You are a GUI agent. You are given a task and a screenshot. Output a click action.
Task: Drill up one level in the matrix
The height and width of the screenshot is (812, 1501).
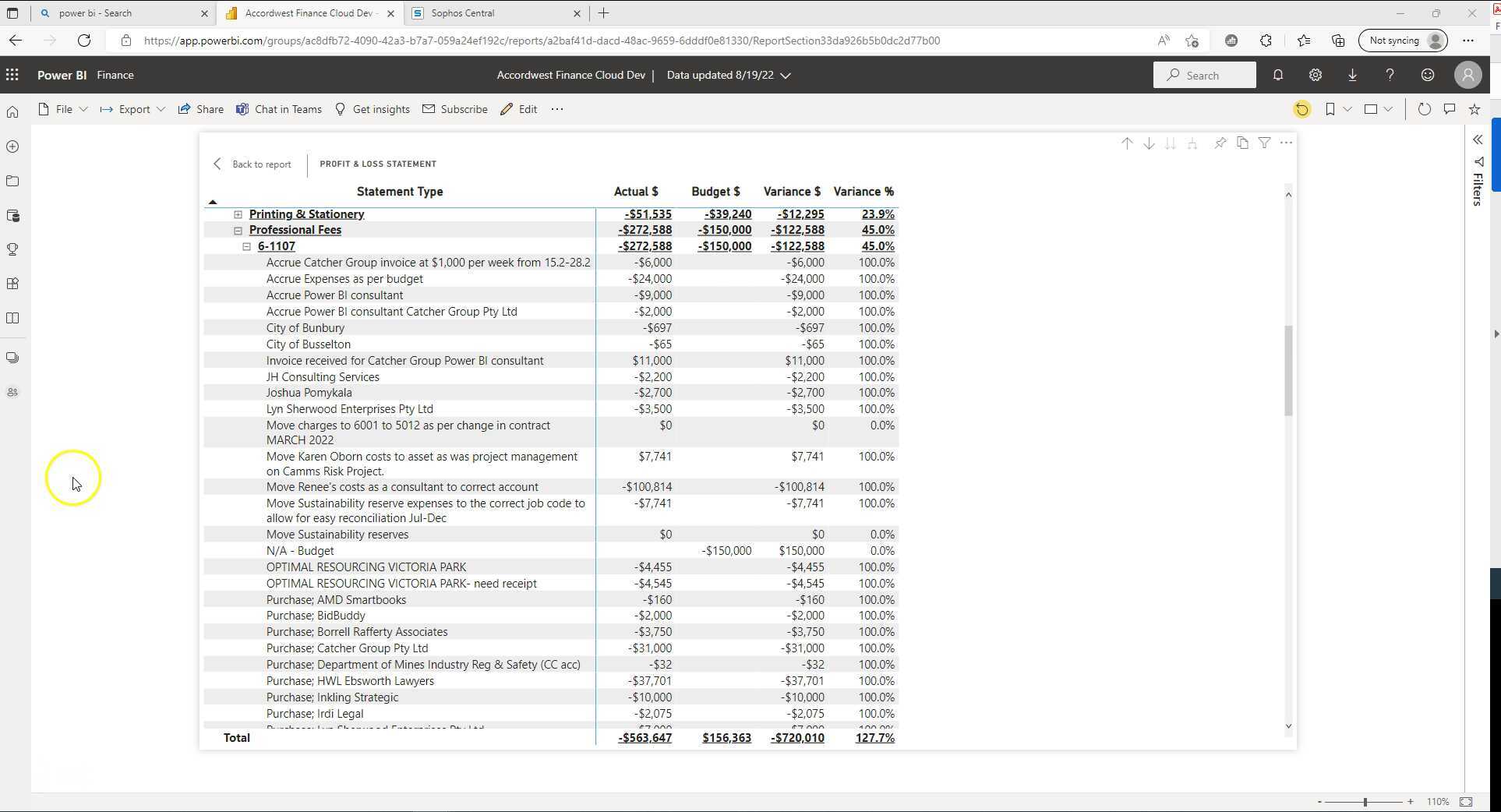[x=1127, y=143]
